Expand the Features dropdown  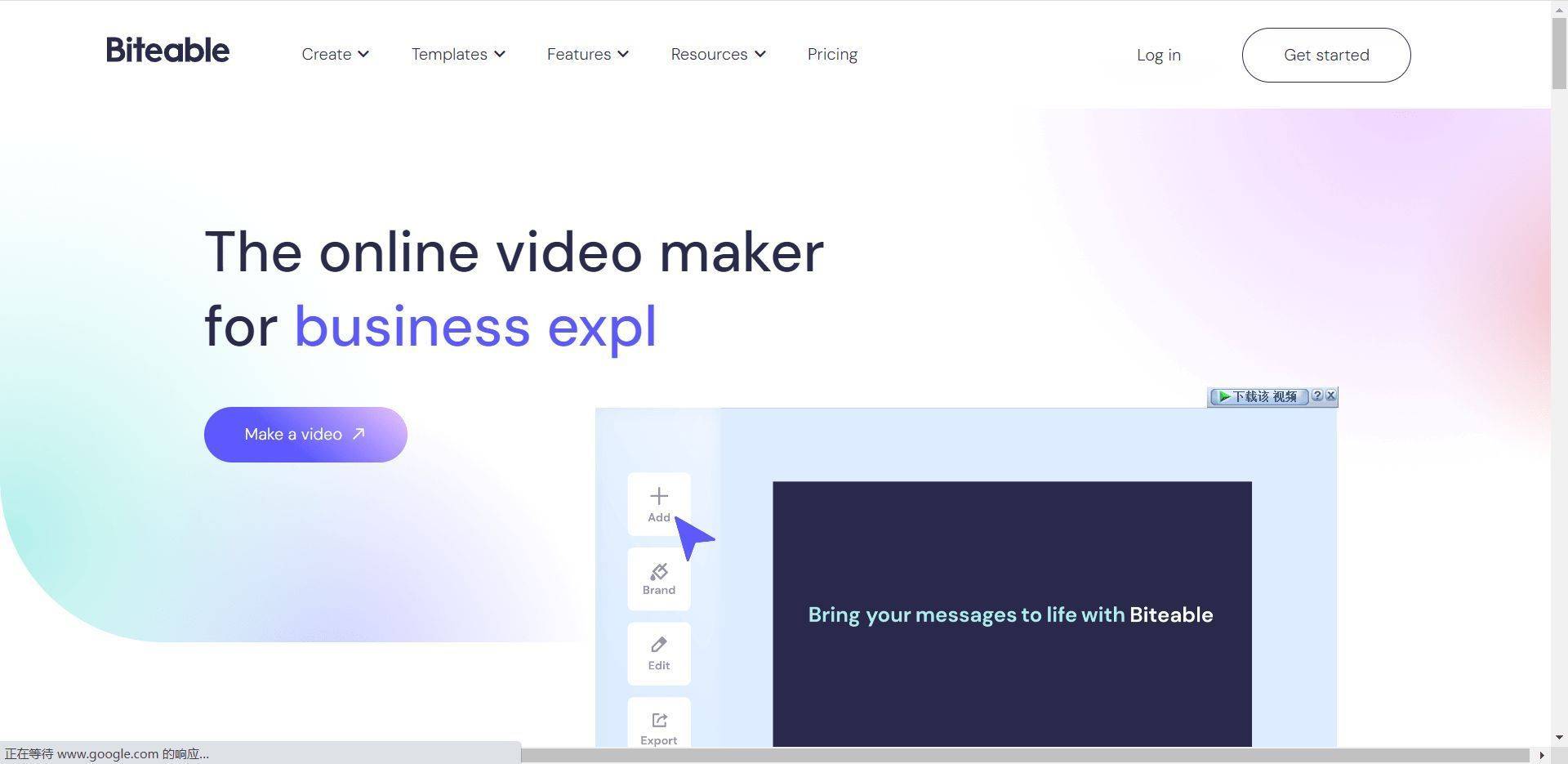pyautogui.click(x=587, y=55)
